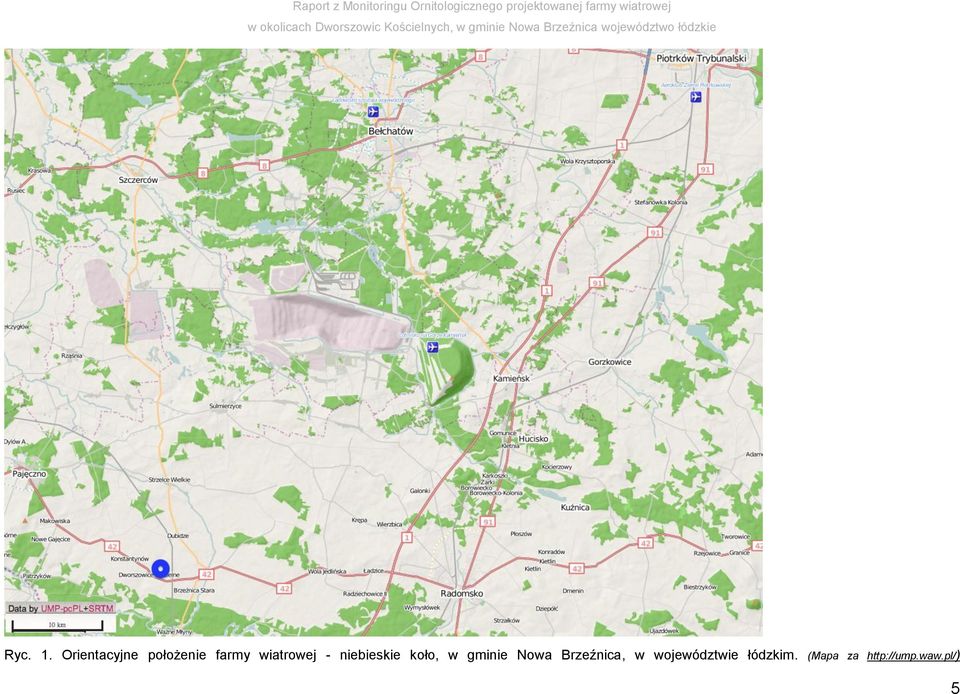
Task: Click the Strzelce Wielkie label
Action: (x=170, y=480)
